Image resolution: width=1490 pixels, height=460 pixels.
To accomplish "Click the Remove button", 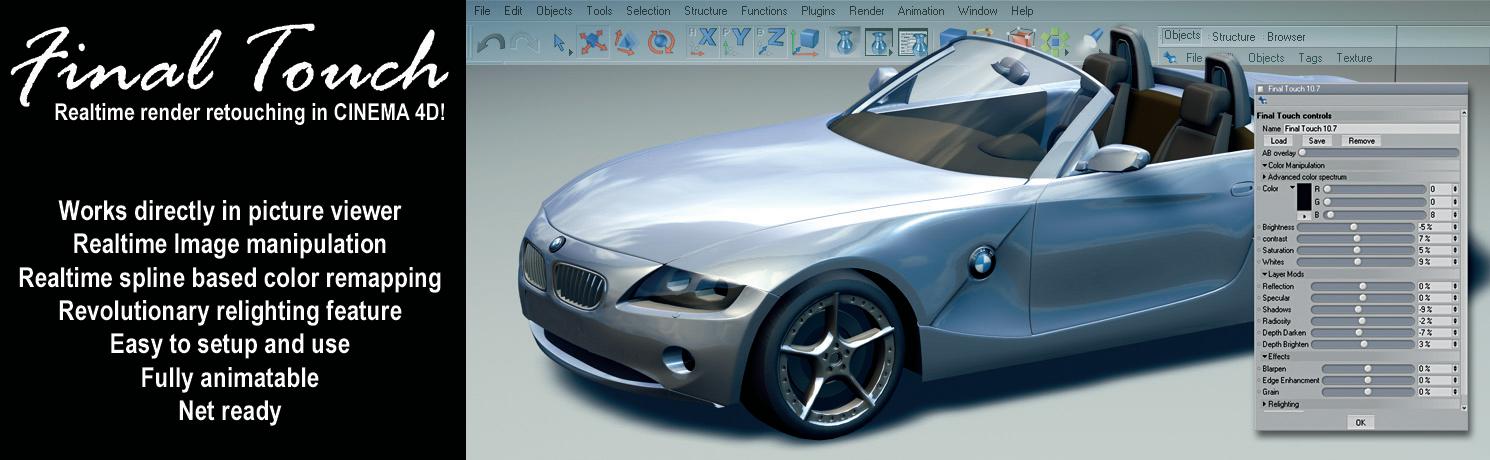I will [1361, 141].
